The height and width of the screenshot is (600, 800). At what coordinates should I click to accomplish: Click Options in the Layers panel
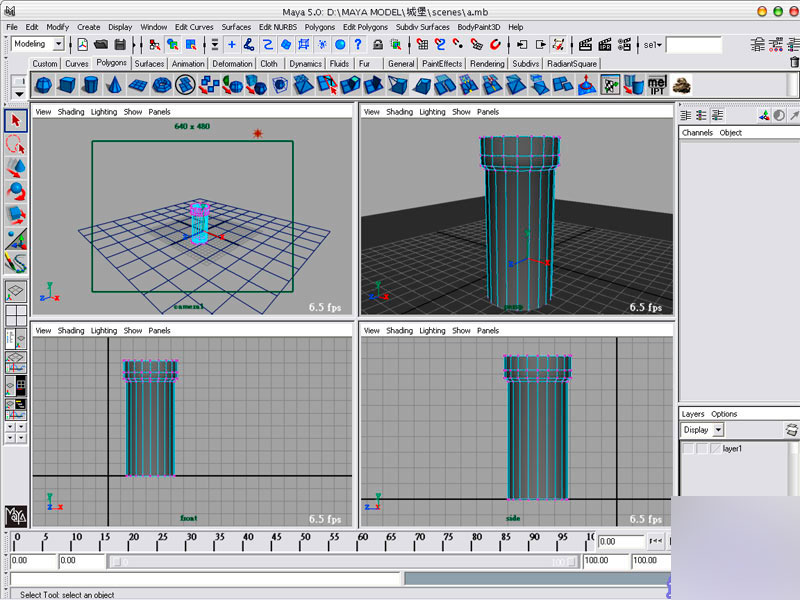click(x=724, y=414)
